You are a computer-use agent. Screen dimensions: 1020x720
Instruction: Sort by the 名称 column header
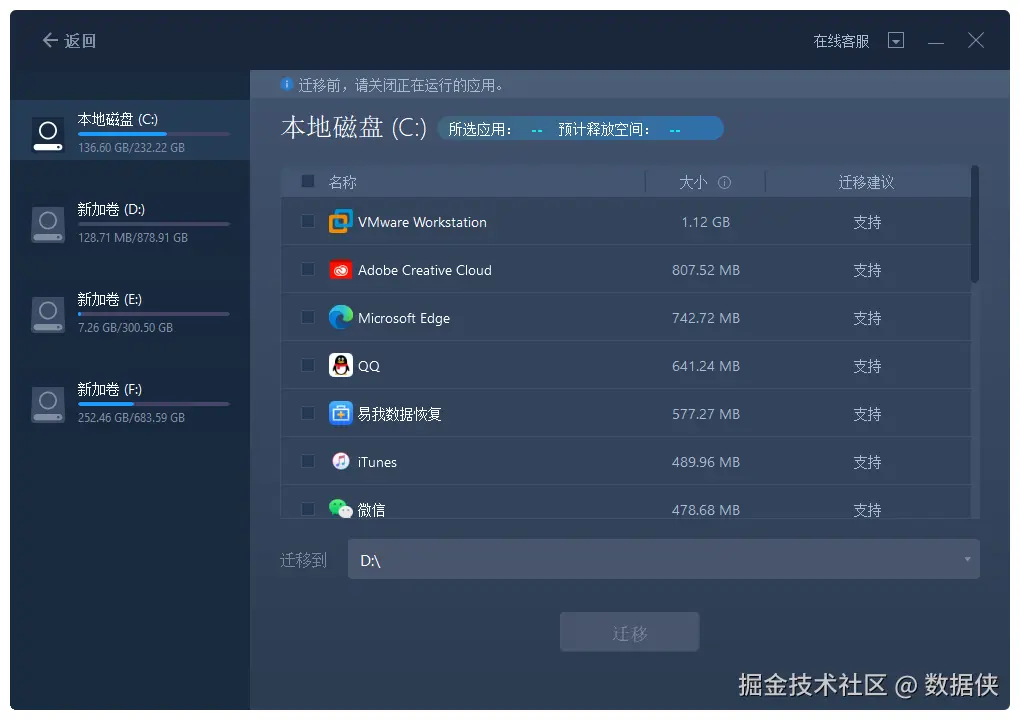click(342, 182)
